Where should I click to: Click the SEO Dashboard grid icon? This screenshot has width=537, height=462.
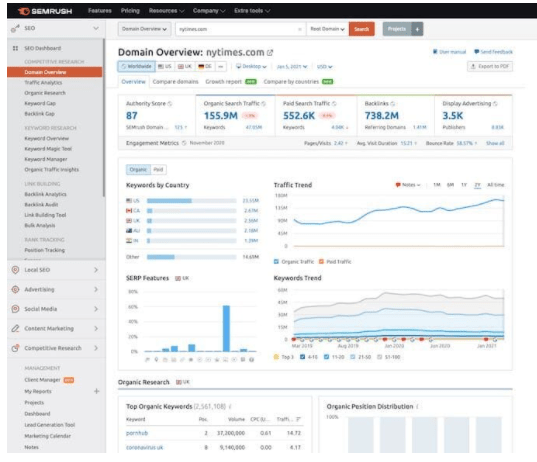coord(15,48)
